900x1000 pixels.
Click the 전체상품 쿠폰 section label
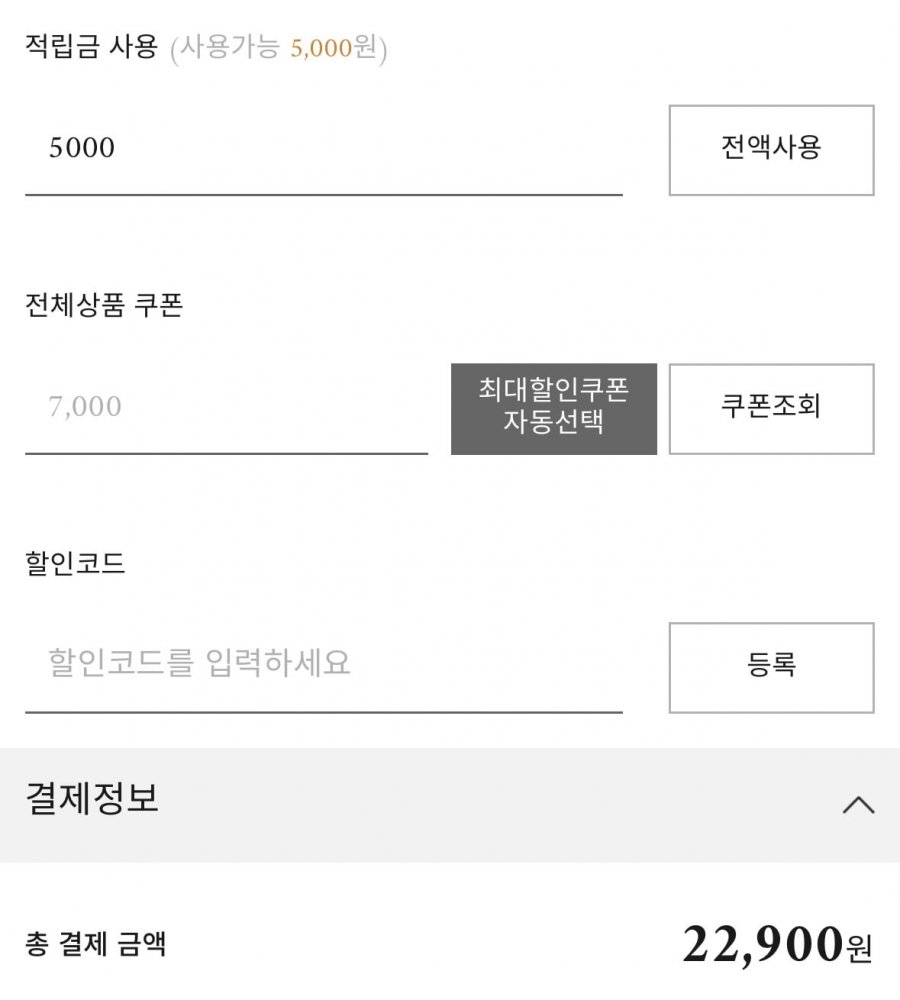pyautogui.click(x=104, y=306)
